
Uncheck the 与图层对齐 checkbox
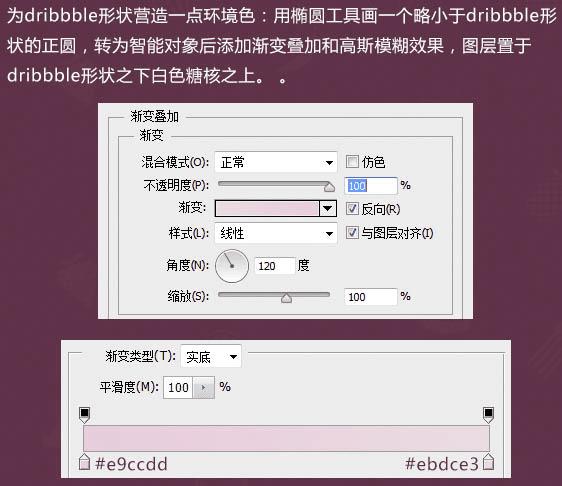[x=352, y=233]
